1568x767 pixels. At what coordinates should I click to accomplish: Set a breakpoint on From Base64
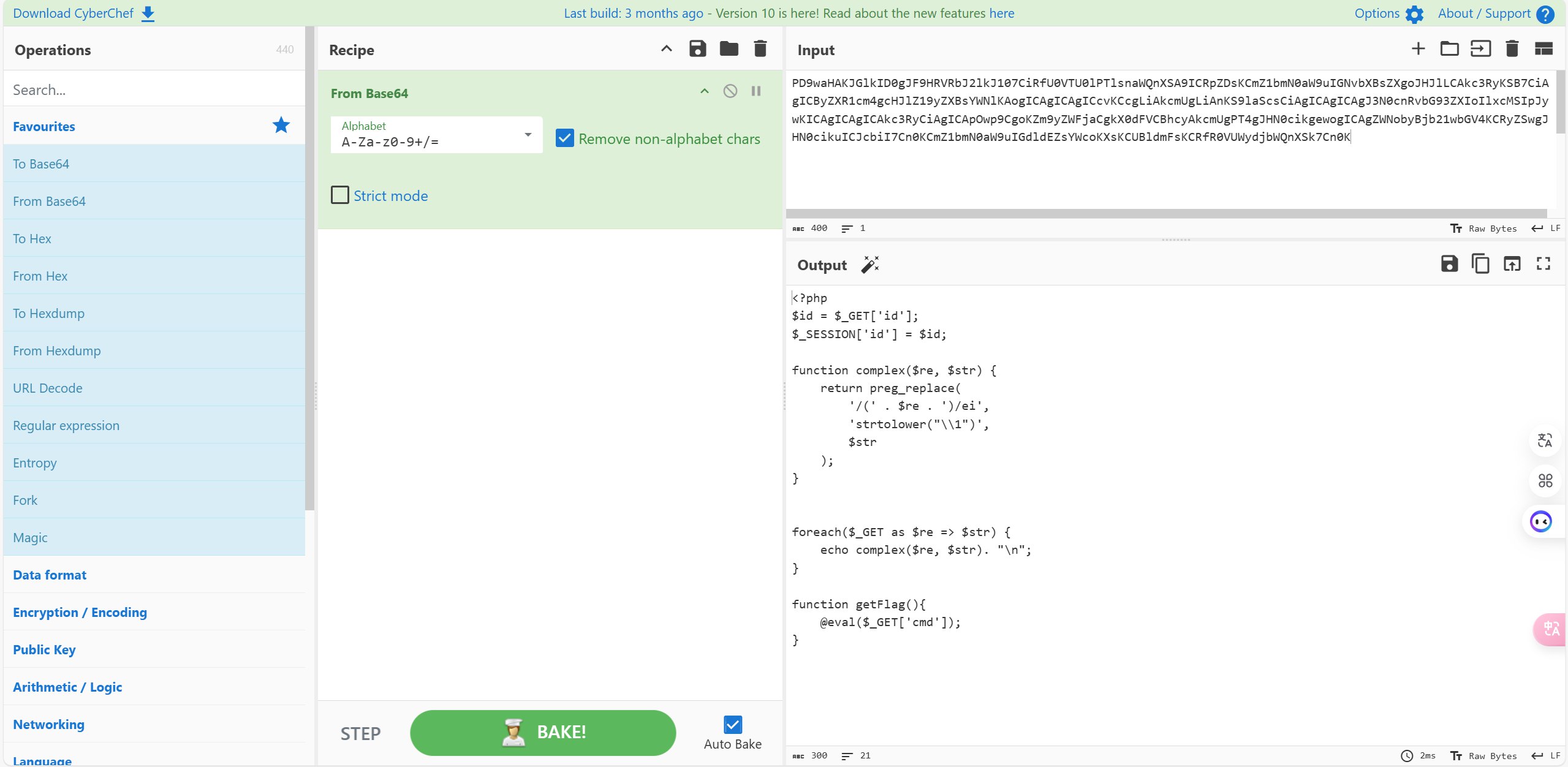(756, 91)
